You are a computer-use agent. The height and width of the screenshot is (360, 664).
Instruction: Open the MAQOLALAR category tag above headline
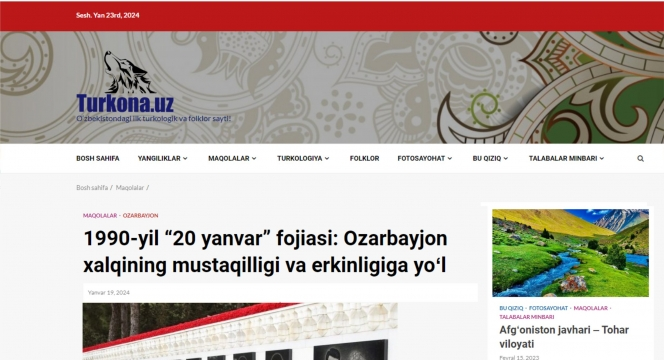pyautogui.click(x=100, y=216)
